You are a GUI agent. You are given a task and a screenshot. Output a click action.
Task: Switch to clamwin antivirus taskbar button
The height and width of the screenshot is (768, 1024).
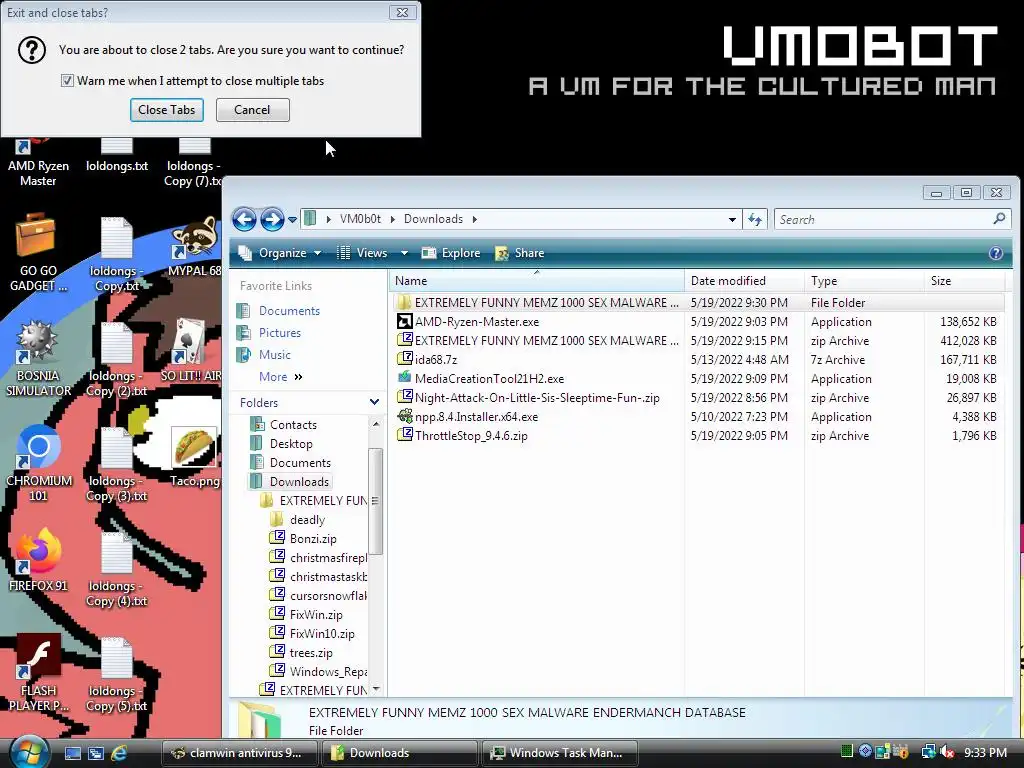point(240,753)
